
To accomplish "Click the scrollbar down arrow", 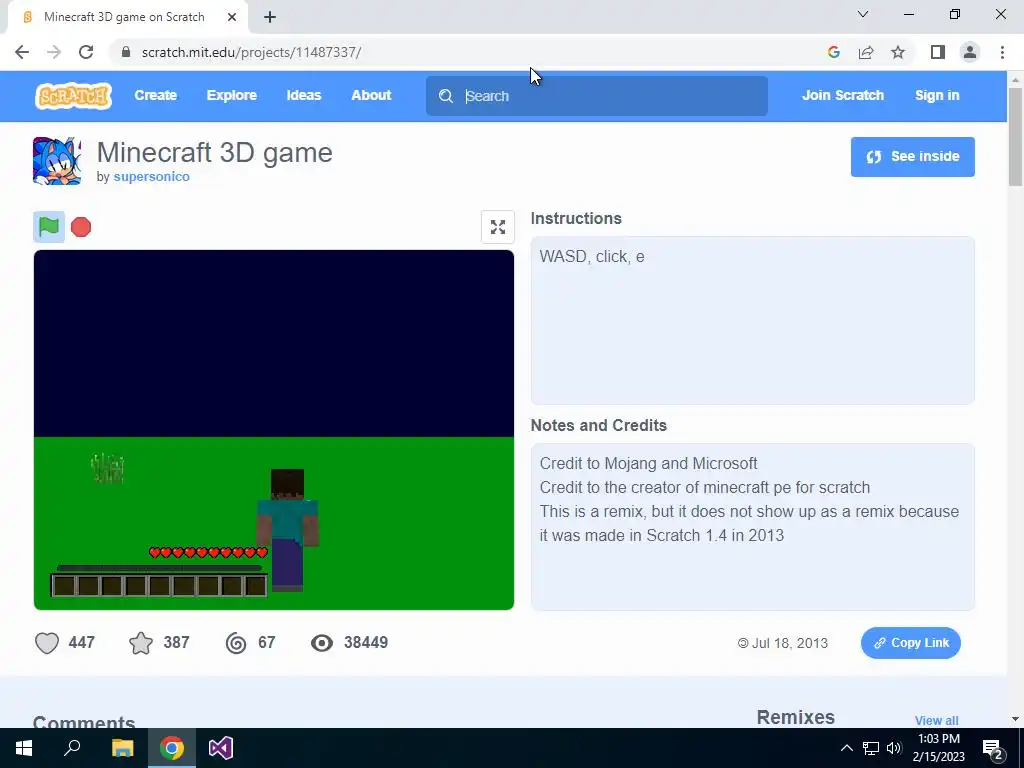I will point(1016,719).
